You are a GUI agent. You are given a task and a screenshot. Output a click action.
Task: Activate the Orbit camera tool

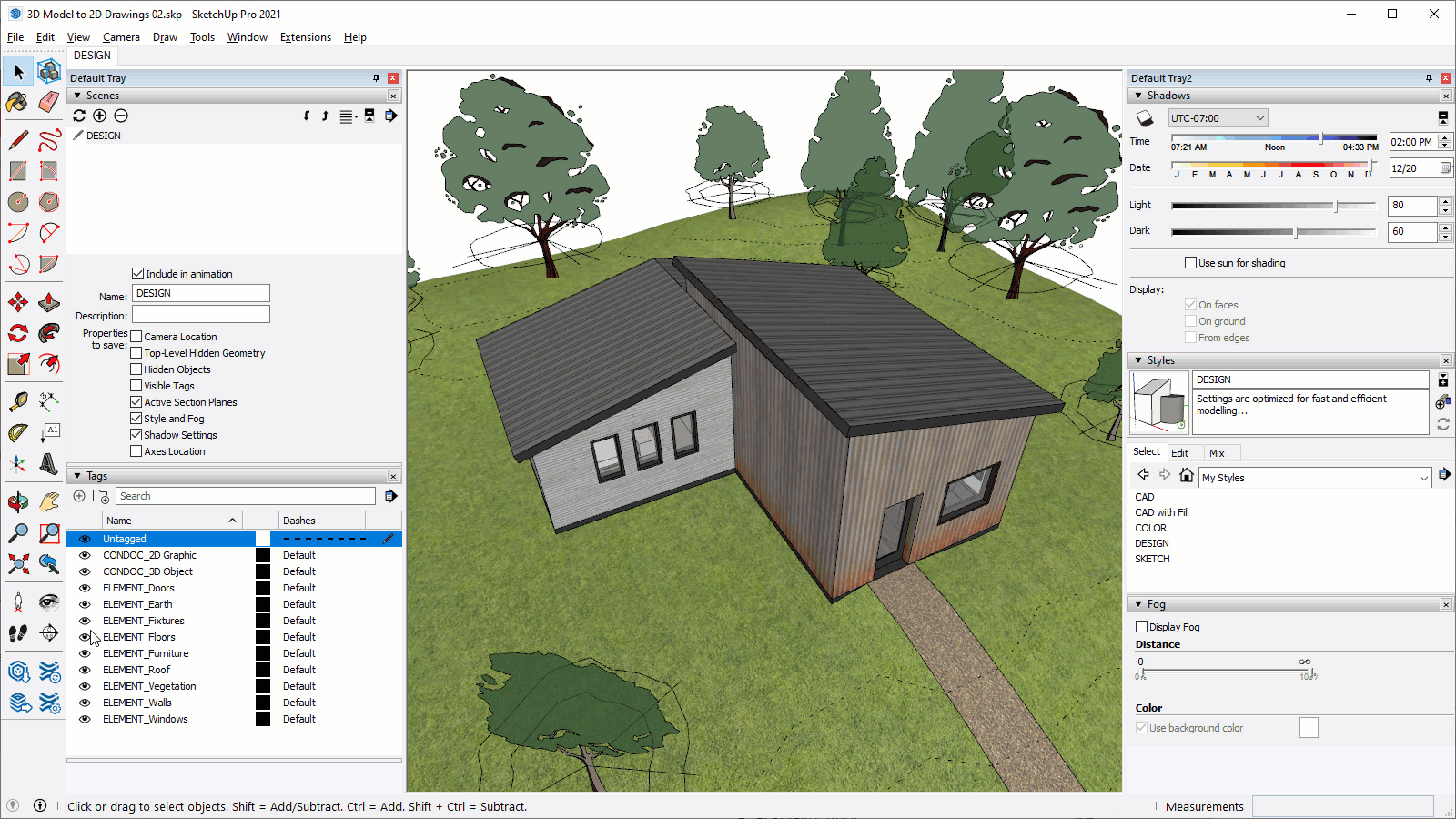click(17, 502)
